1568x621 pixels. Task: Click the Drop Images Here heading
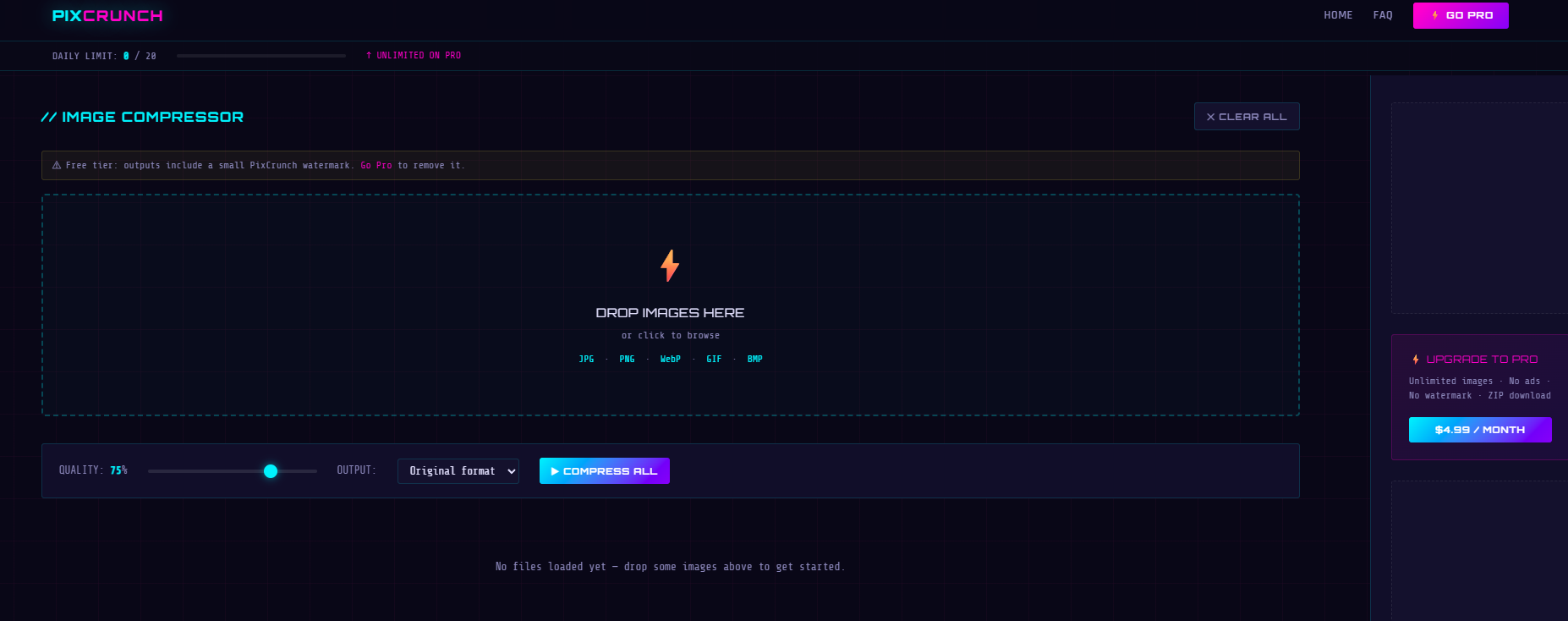670,313
